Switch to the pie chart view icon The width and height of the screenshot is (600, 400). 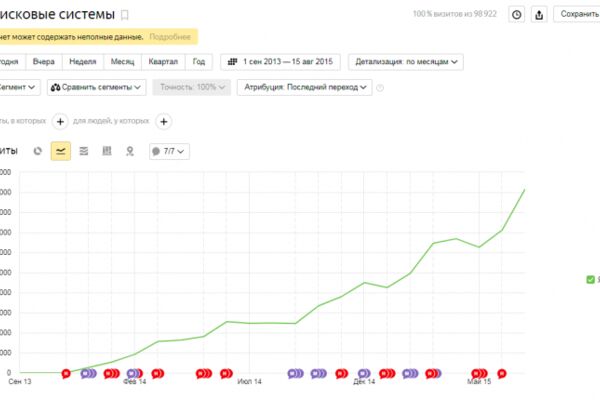pyautogui.click(x=38, y=151)
